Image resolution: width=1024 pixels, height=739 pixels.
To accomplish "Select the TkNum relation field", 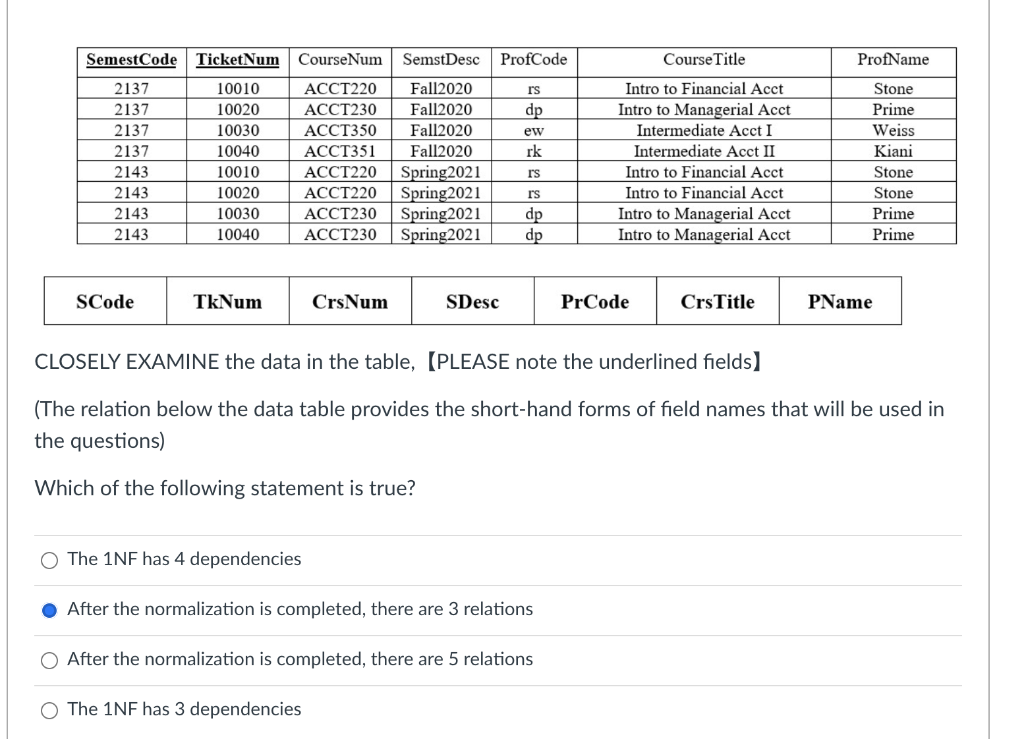I will [x=227, y=300].
